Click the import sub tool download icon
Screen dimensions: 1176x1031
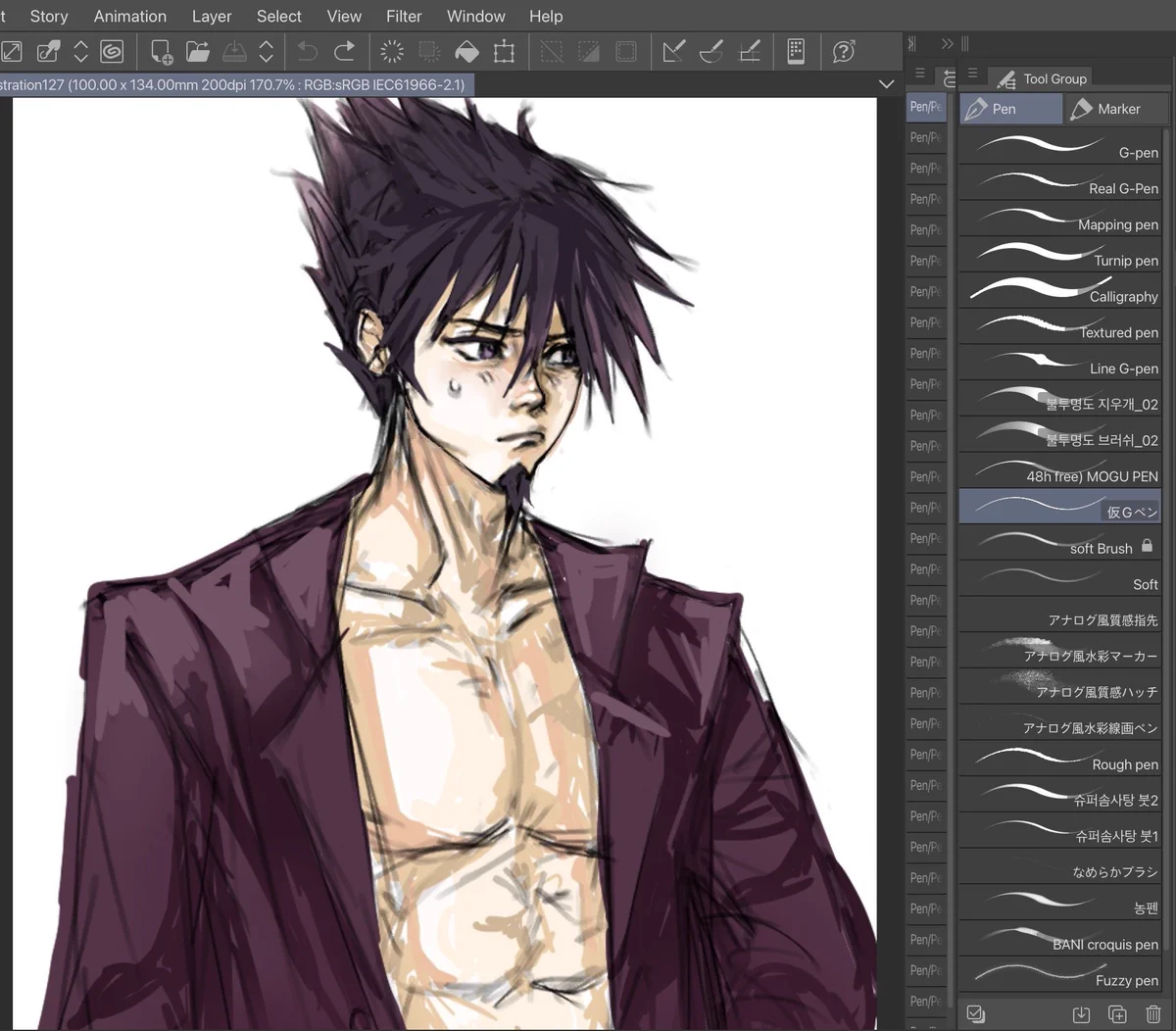coord(1081,1014)
